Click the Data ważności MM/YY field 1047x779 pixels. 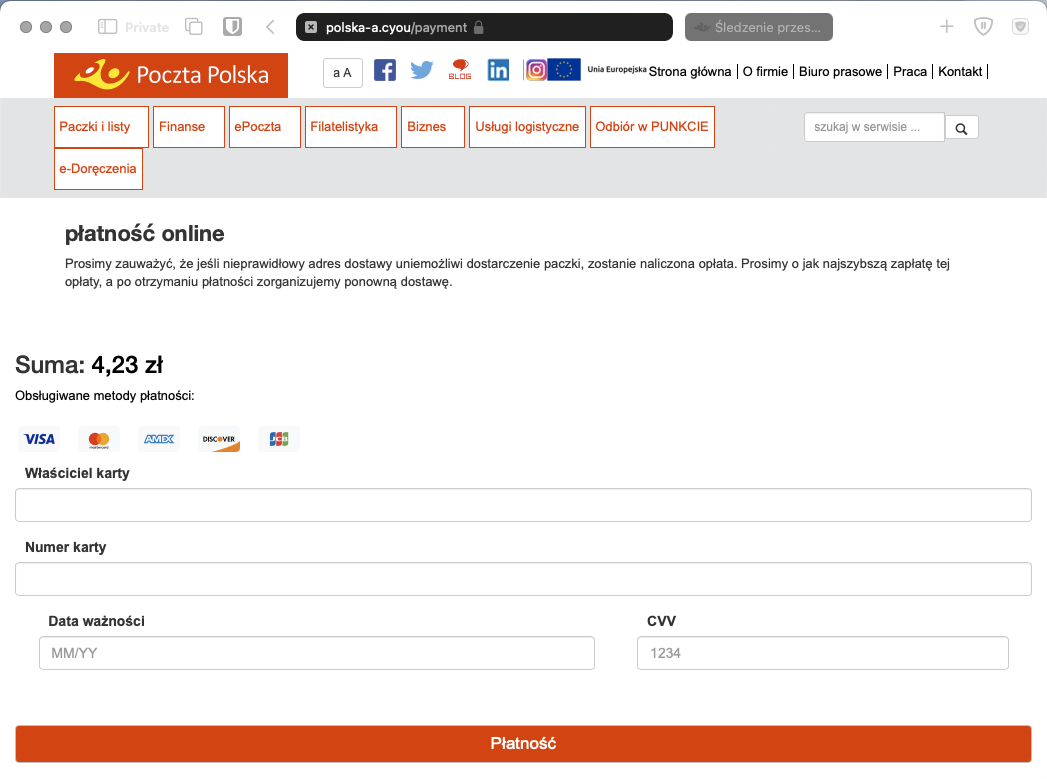[316, 653]
